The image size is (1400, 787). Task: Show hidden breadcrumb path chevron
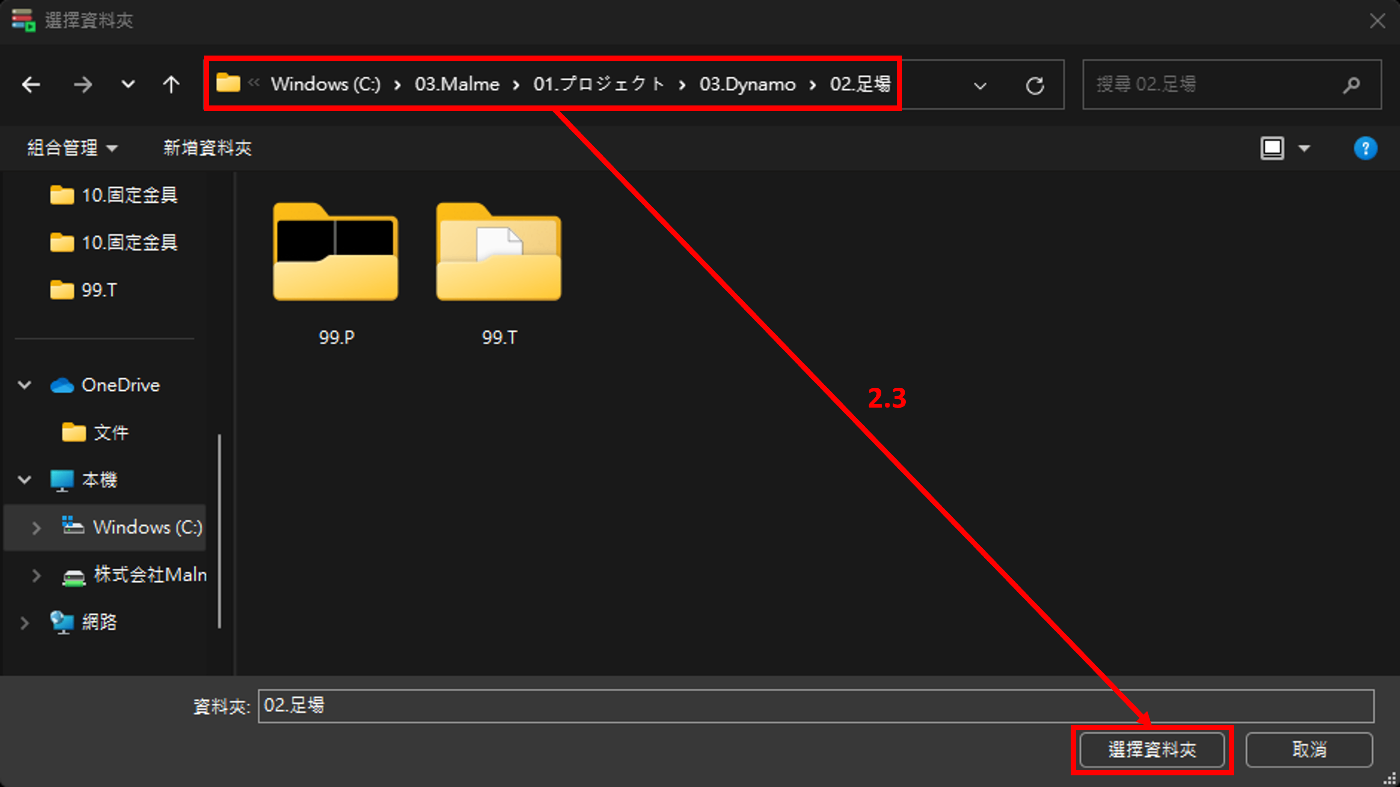coord(254,84)
